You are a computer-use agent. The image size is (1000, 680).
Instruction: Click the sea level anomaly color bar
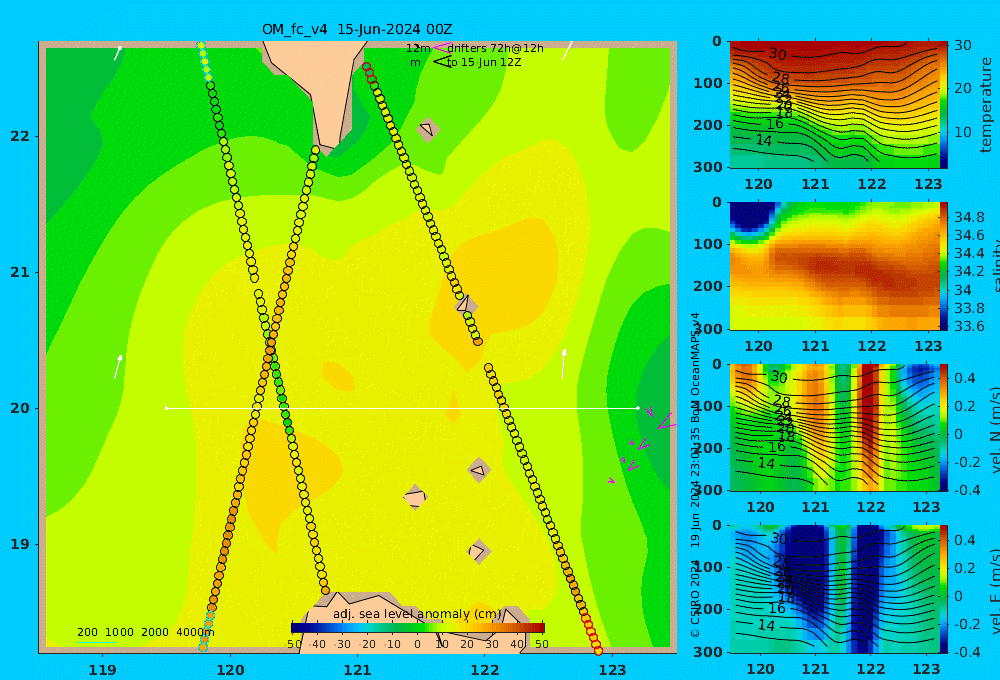418,628
